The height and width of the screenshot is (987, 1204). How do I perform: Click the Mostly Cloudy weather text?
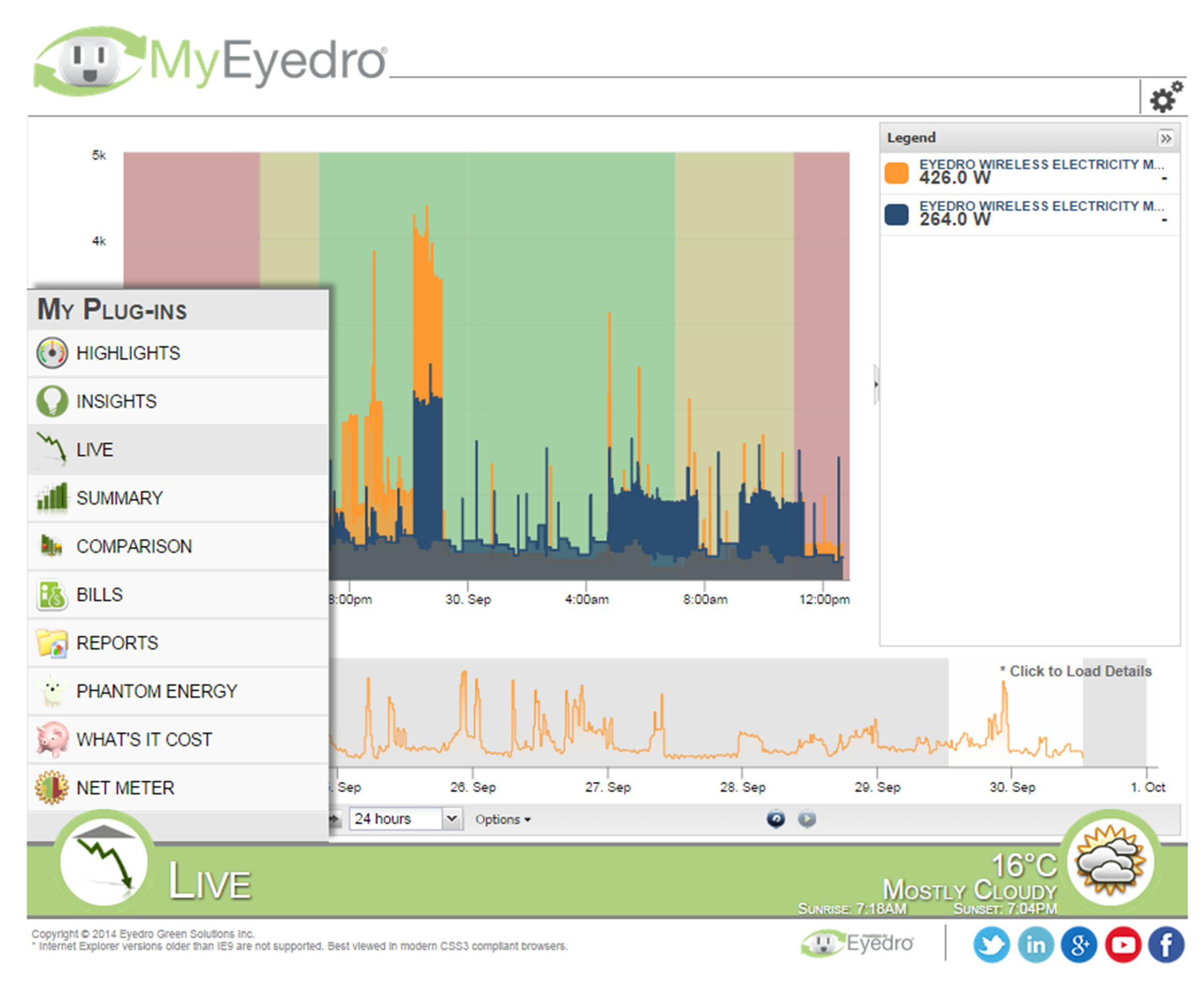(x=969, y=890)
